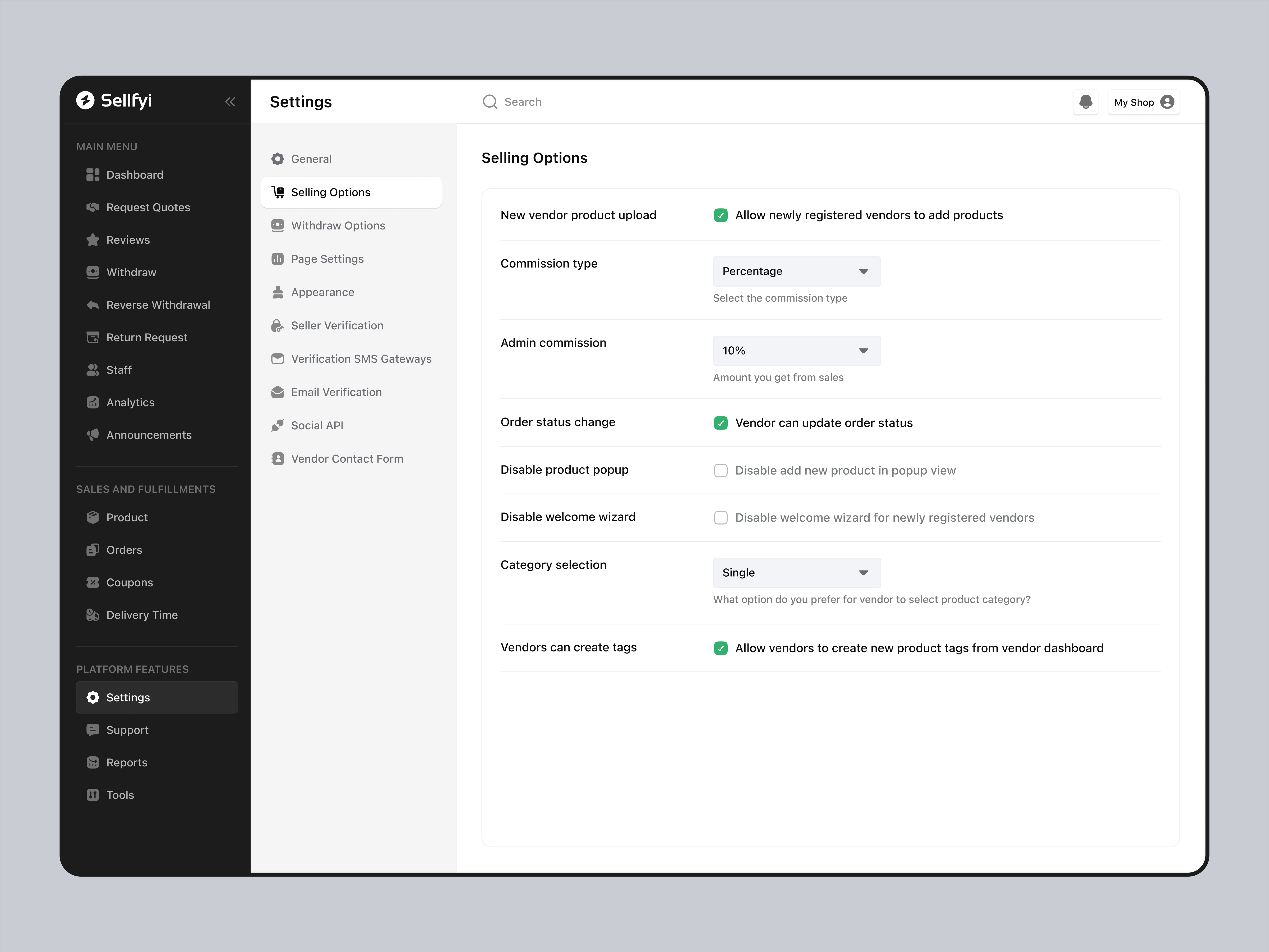The height and width of the screenshot is (952, 1269).
Task: Select the Announcements megaphone icon
Action: click(93, 435)
